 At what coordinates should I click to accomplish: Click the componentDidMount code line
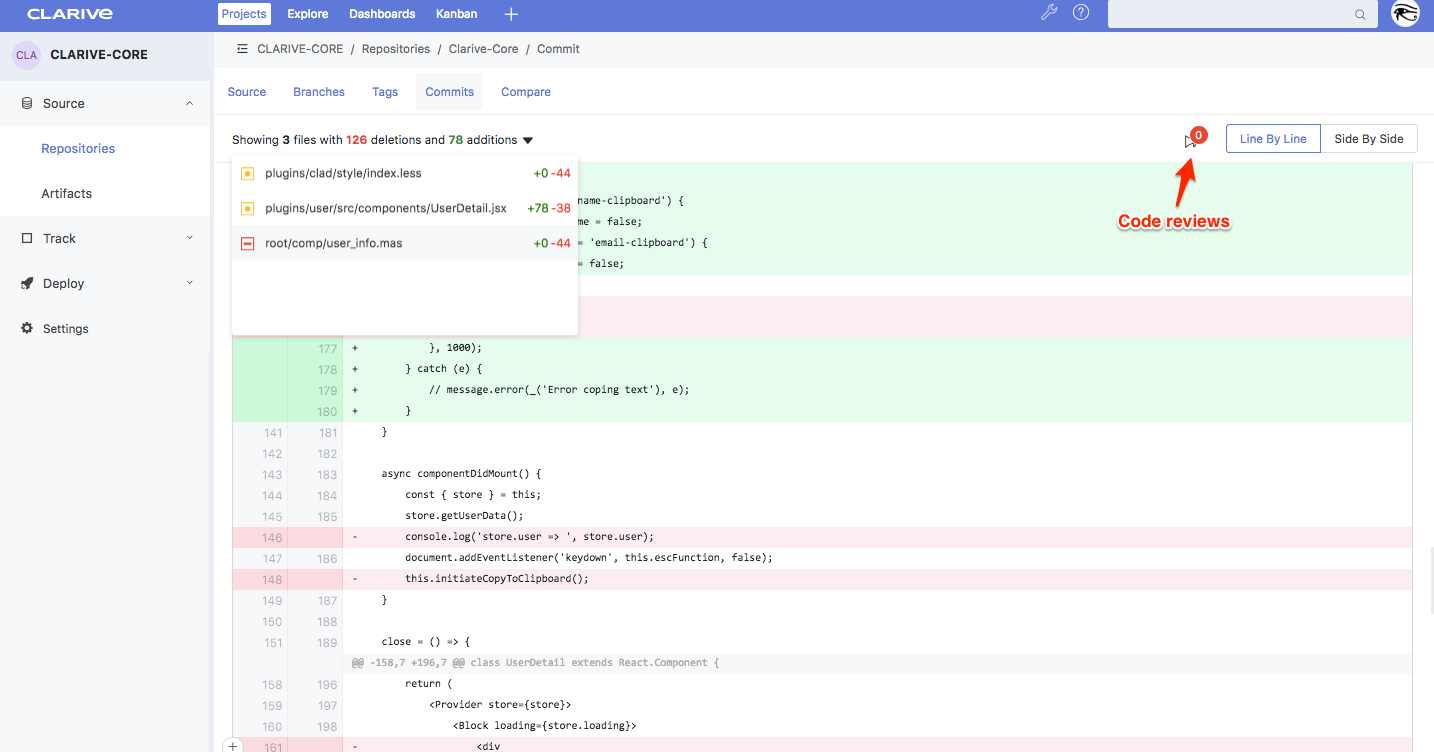pyautogui.click(x=461, y=473)
